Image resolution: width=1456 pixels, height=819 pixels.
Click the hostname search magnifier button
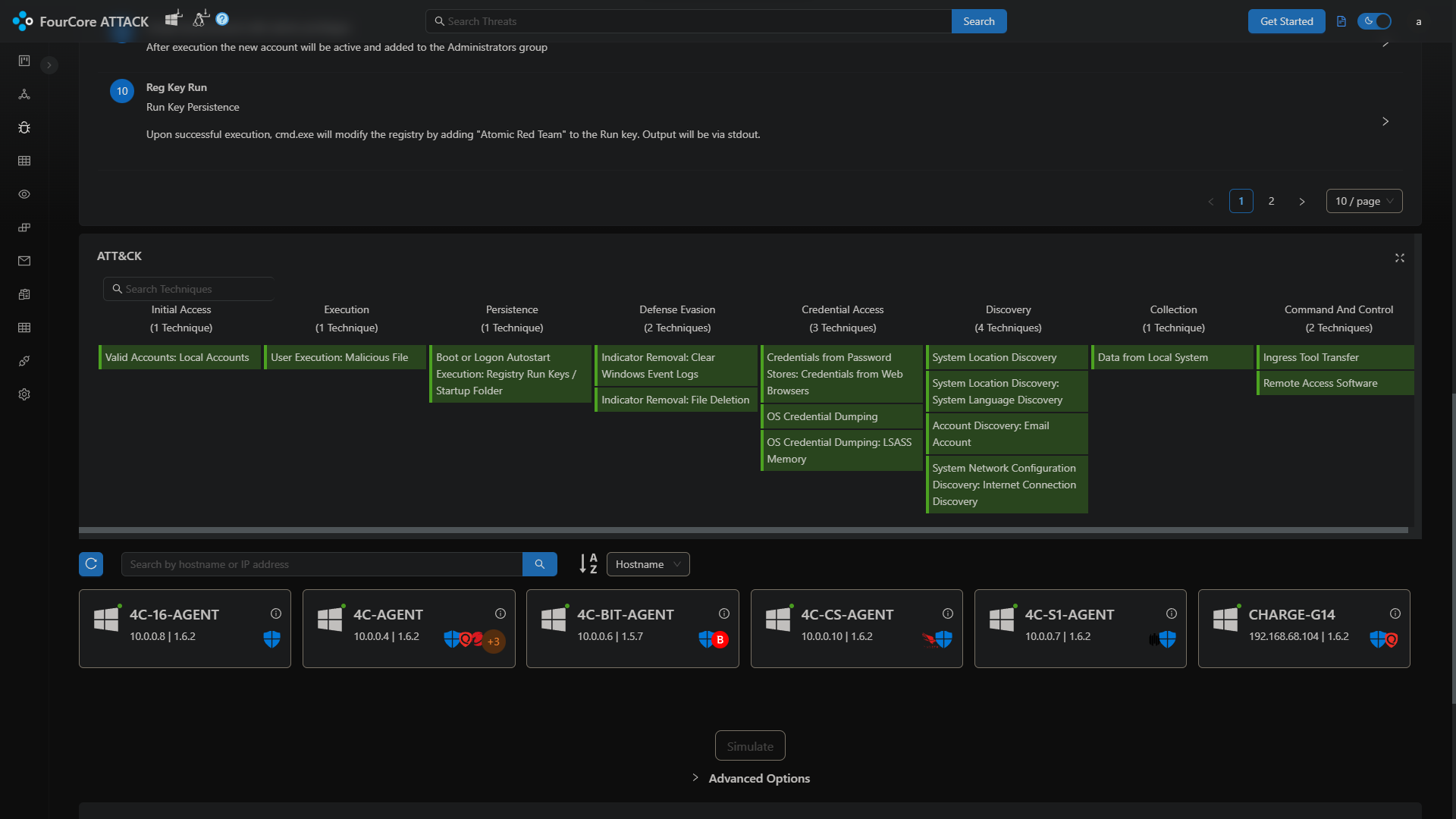(540, 564)
